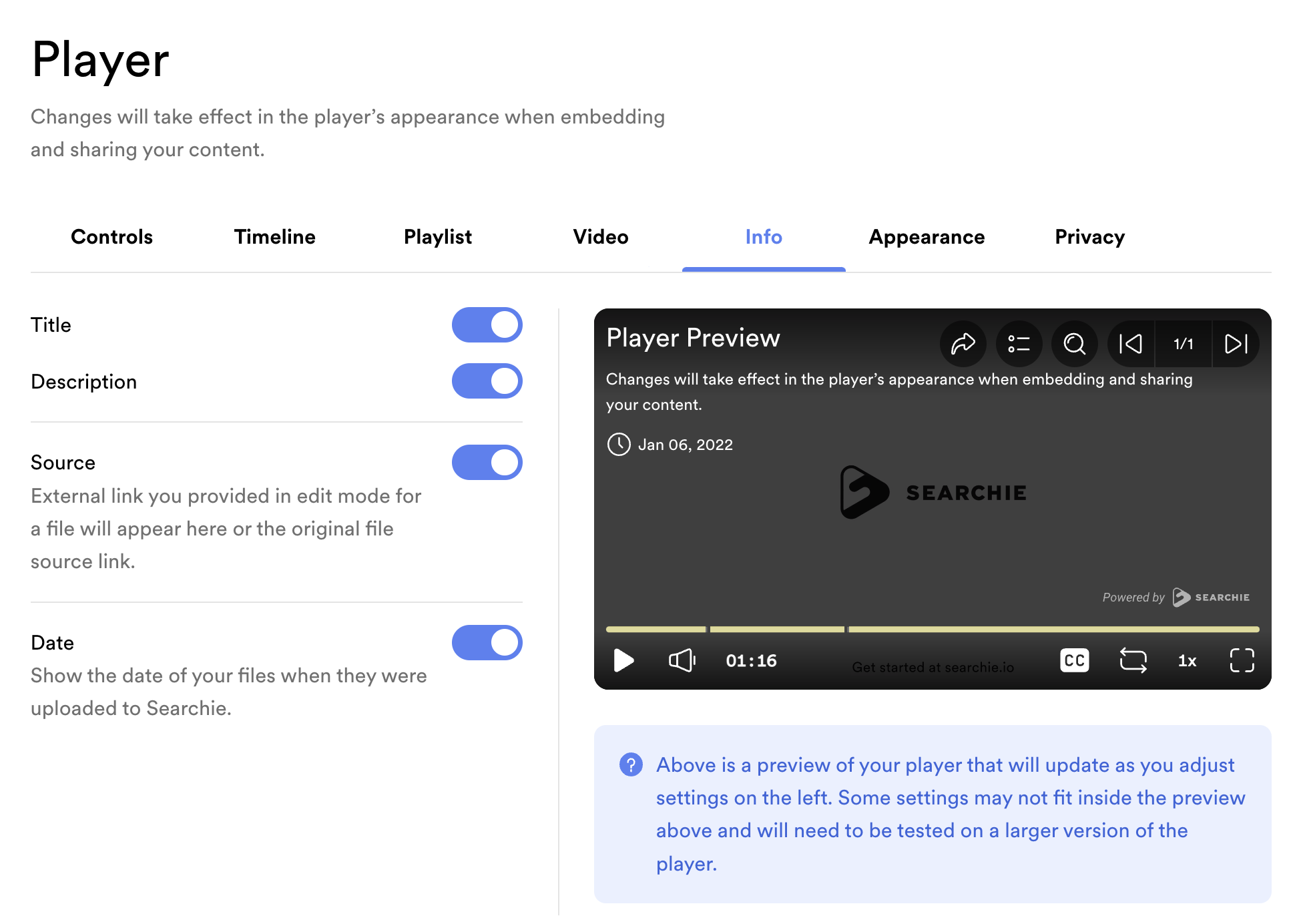Turn off the Source toggle
Viewport: 1295px width, 924px height.
(x=487, y=463)
